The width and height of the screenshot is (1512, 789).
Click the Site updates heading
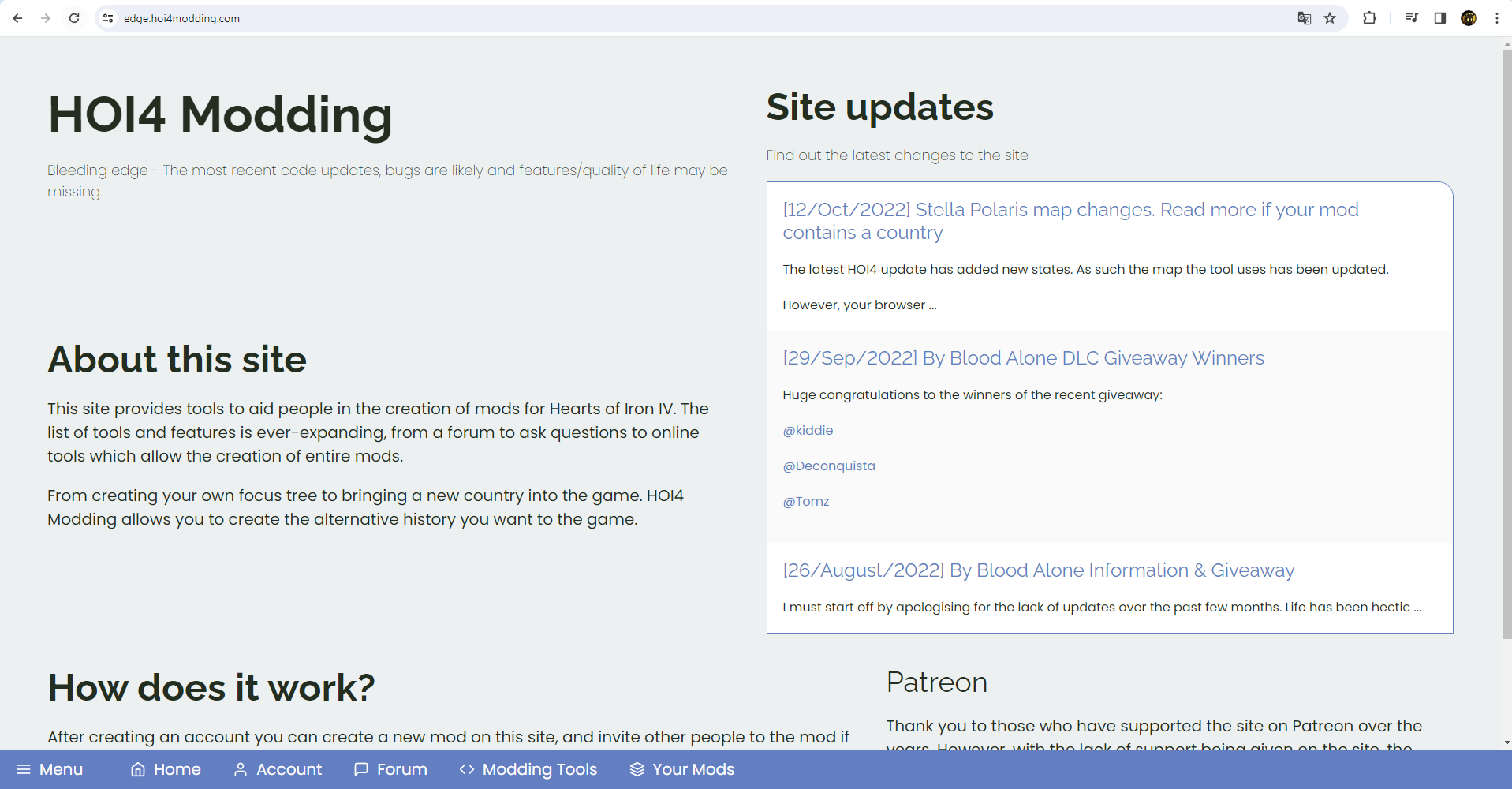tap(879, 107)
